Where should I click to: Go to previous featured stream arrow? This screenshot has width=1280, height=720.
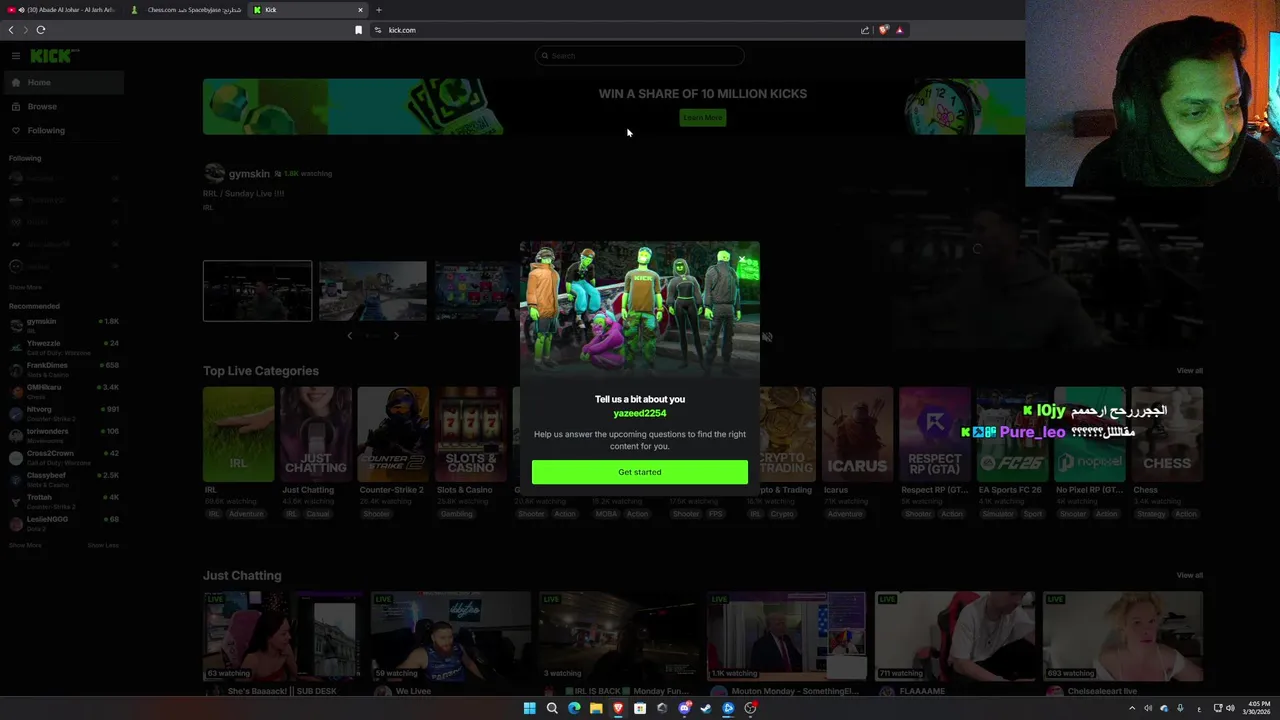(x=349, y=336)
